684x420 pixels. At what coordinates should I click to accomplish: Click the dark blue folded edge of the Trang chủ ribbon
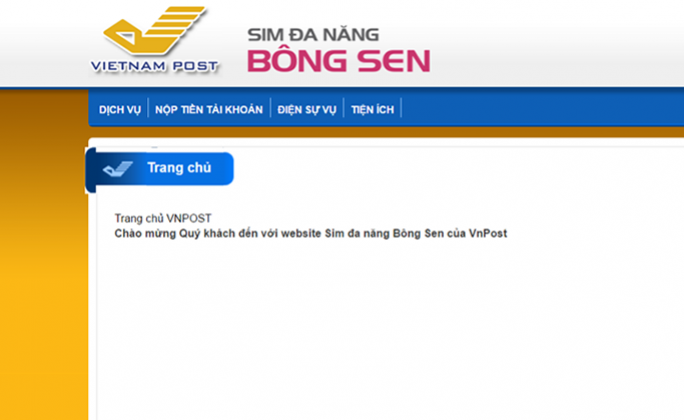[90, 170]
